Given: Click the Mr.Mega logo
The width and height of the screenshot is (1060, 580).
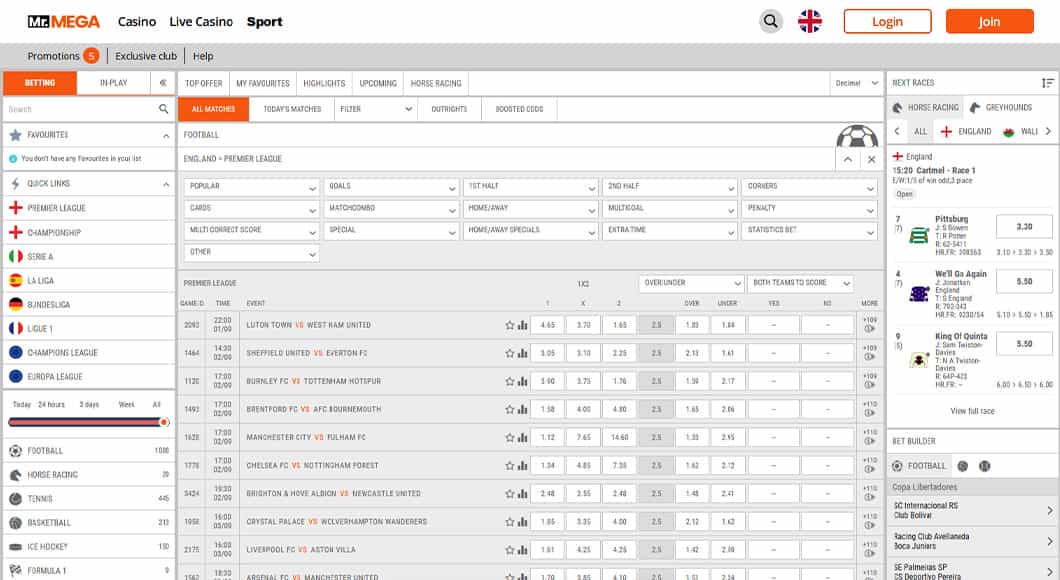Looking at the screenshot, I should tap(64, 22).
